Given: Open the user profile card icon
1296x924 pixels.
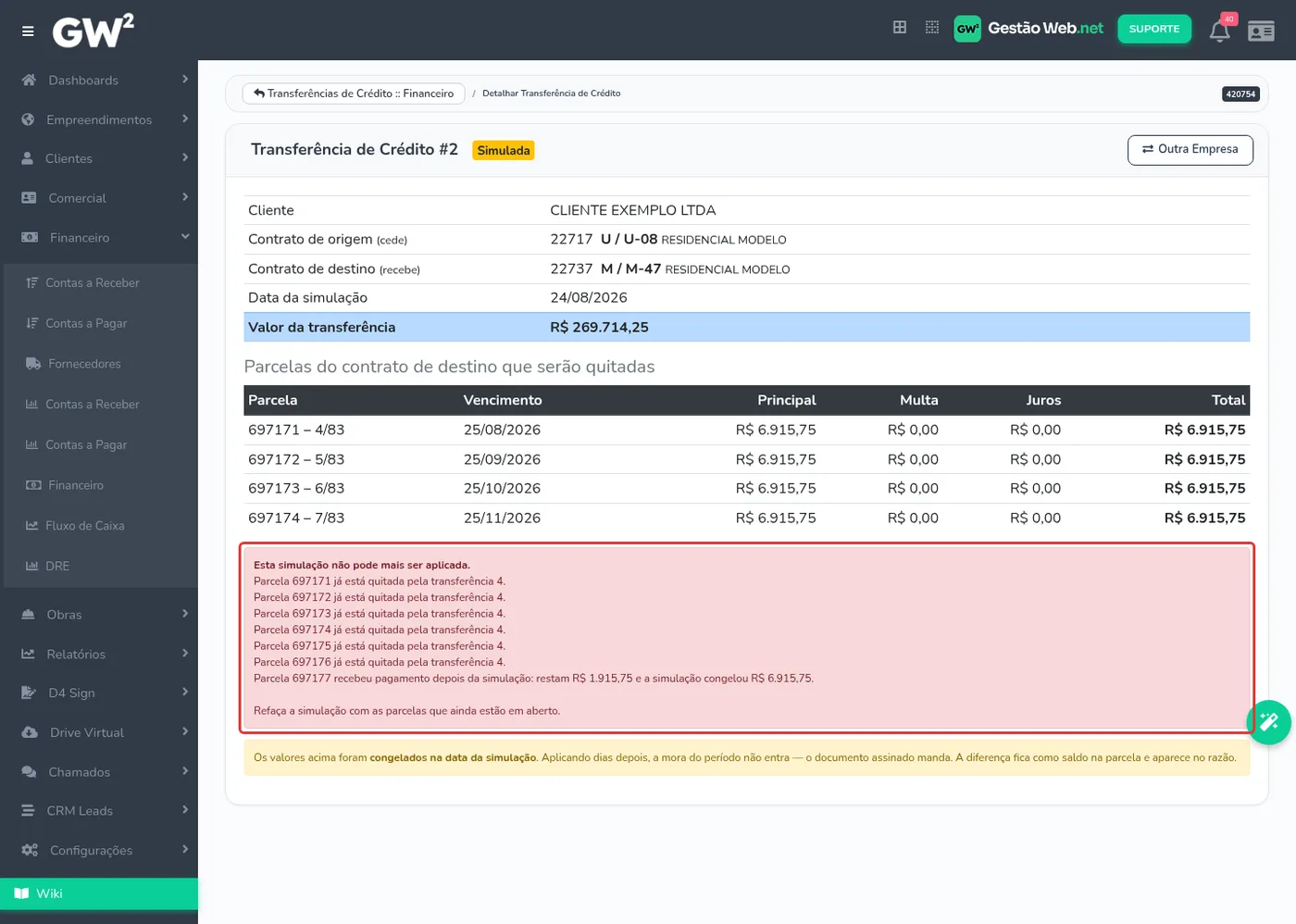Looking at the screenshot, I should tap(1261, 31).
